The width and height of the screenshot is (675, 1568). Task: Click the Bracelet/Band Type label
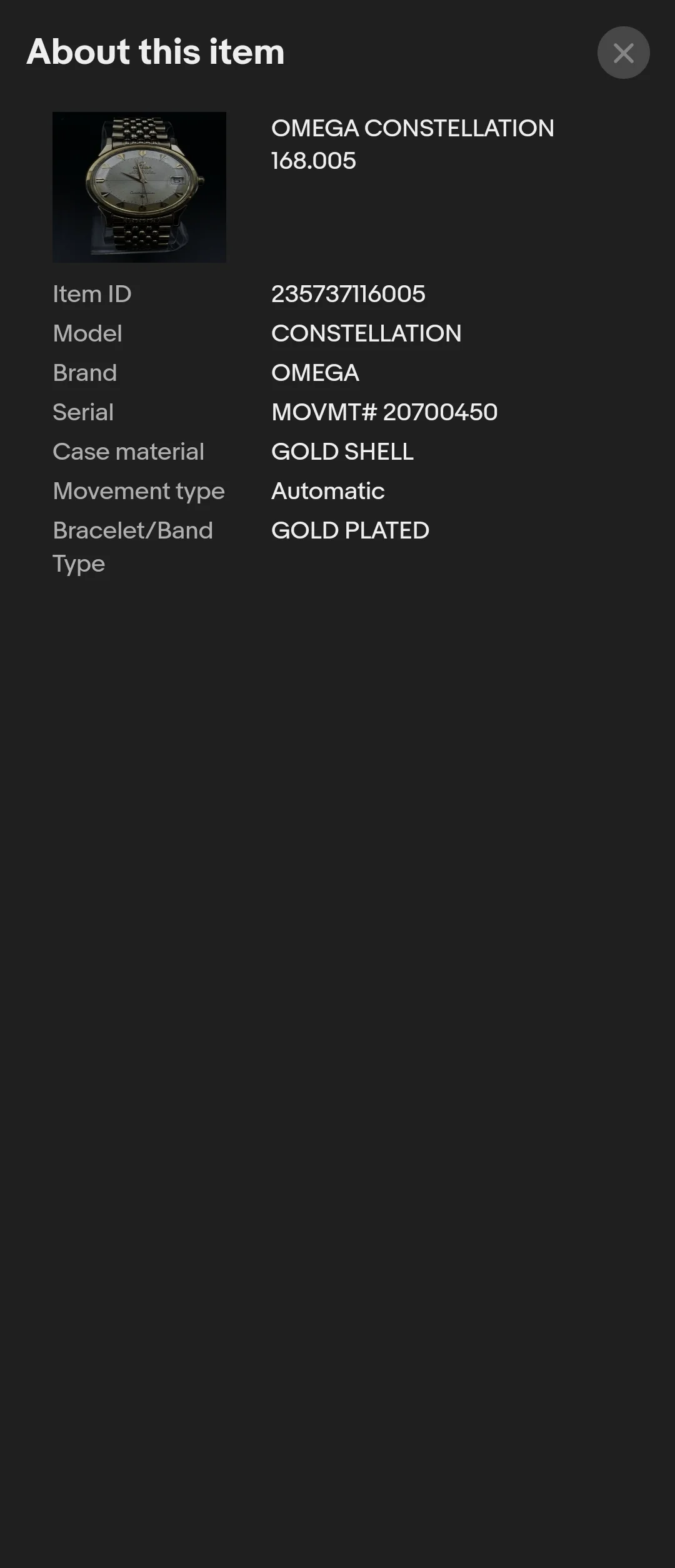(x=132, y=547)
